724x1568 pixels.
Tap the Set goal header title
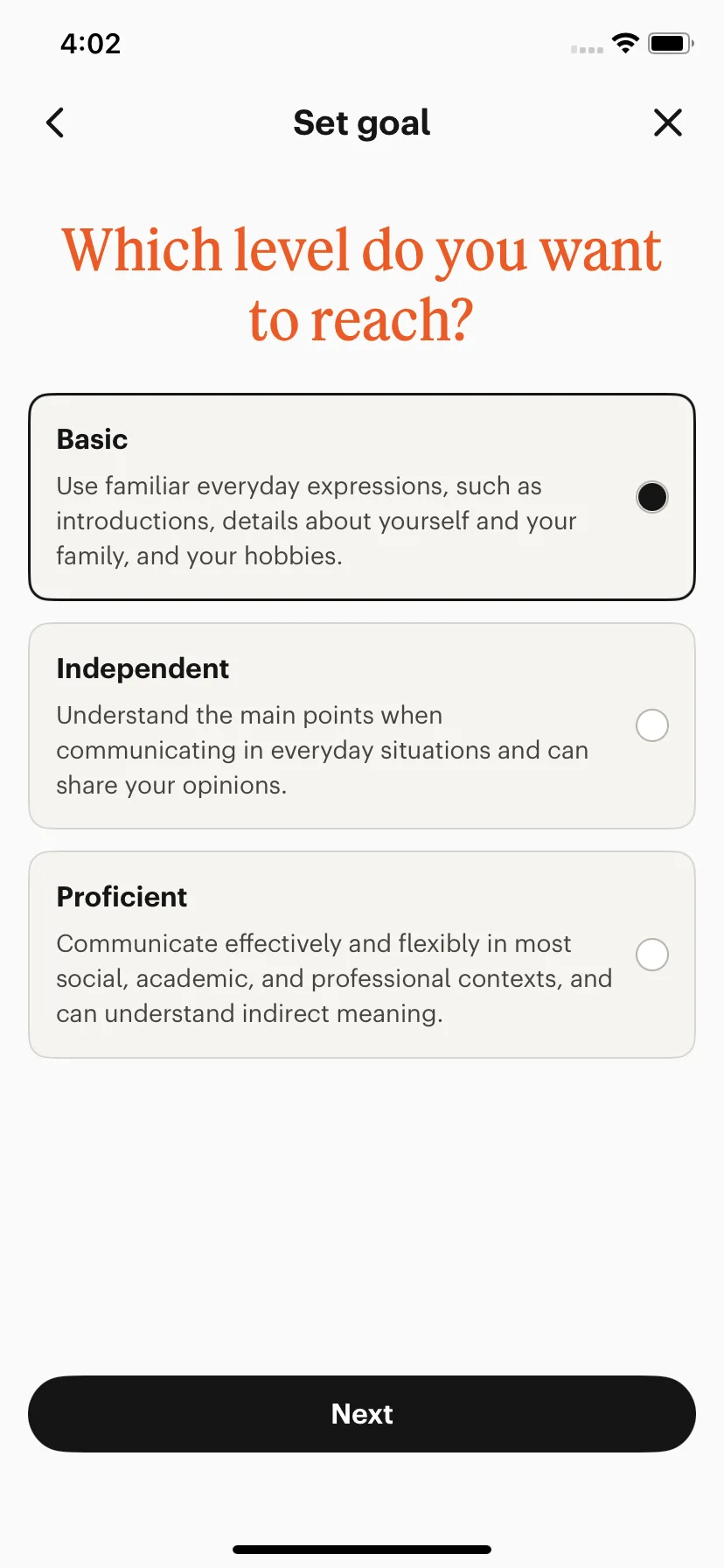click(x=362, y=123)
